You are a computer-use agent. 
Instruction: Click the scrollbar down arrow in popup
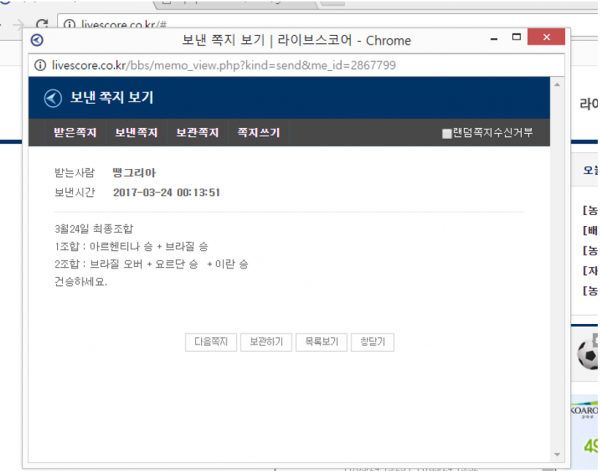(x=557, y=455)
